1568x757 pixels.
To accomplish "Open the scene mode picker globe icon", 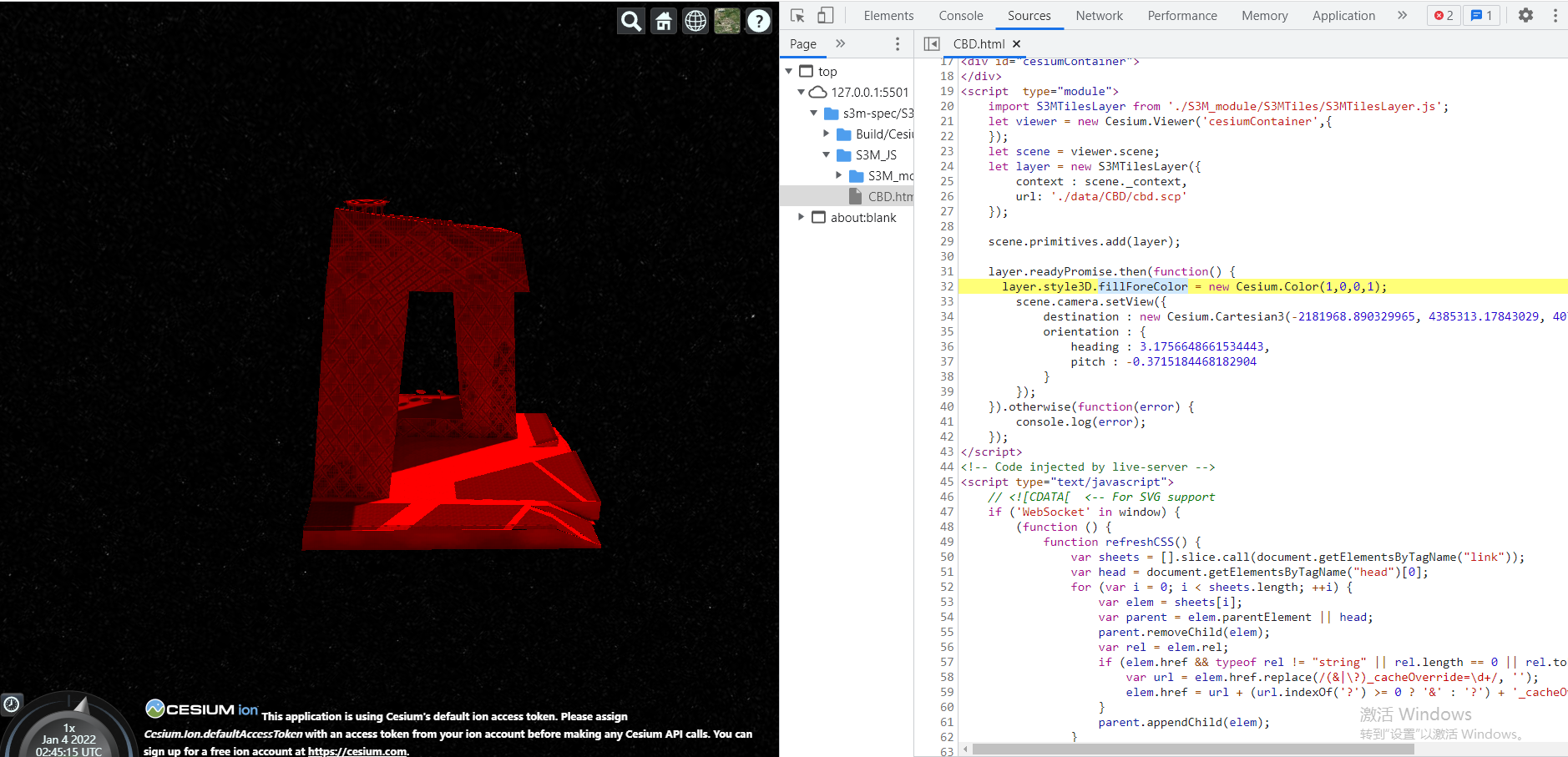I will (695, 20).
